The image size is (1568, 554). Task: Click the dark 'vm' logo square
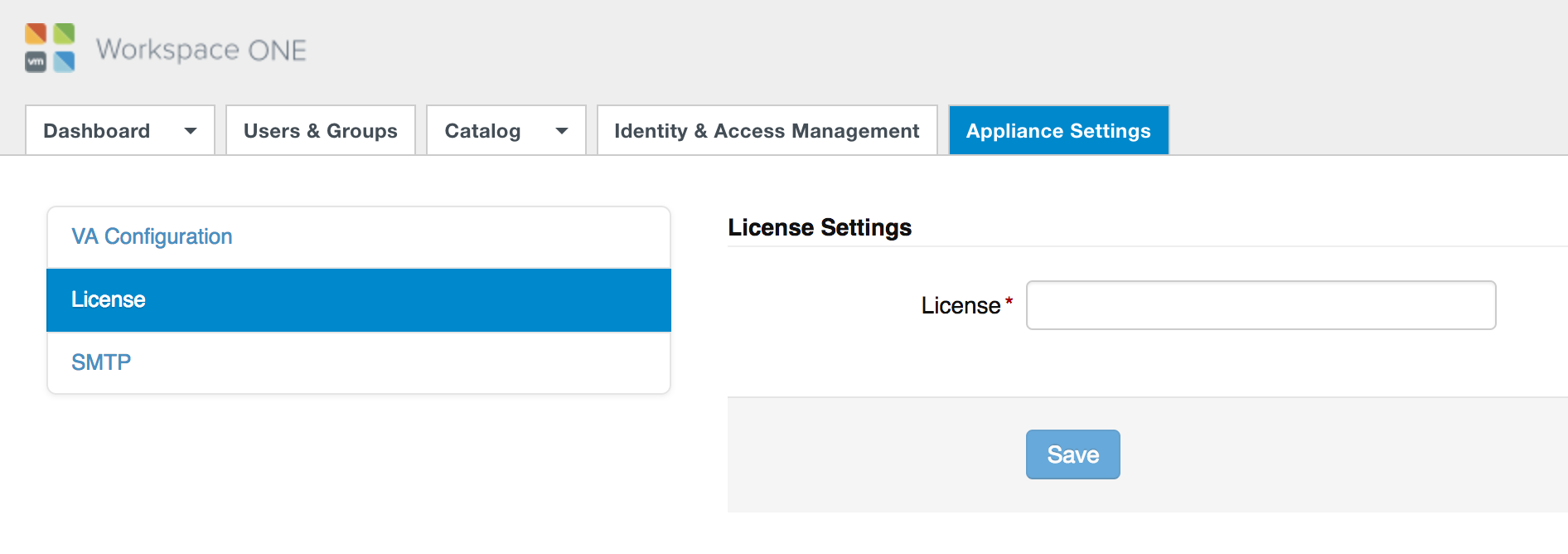[36, 61]
